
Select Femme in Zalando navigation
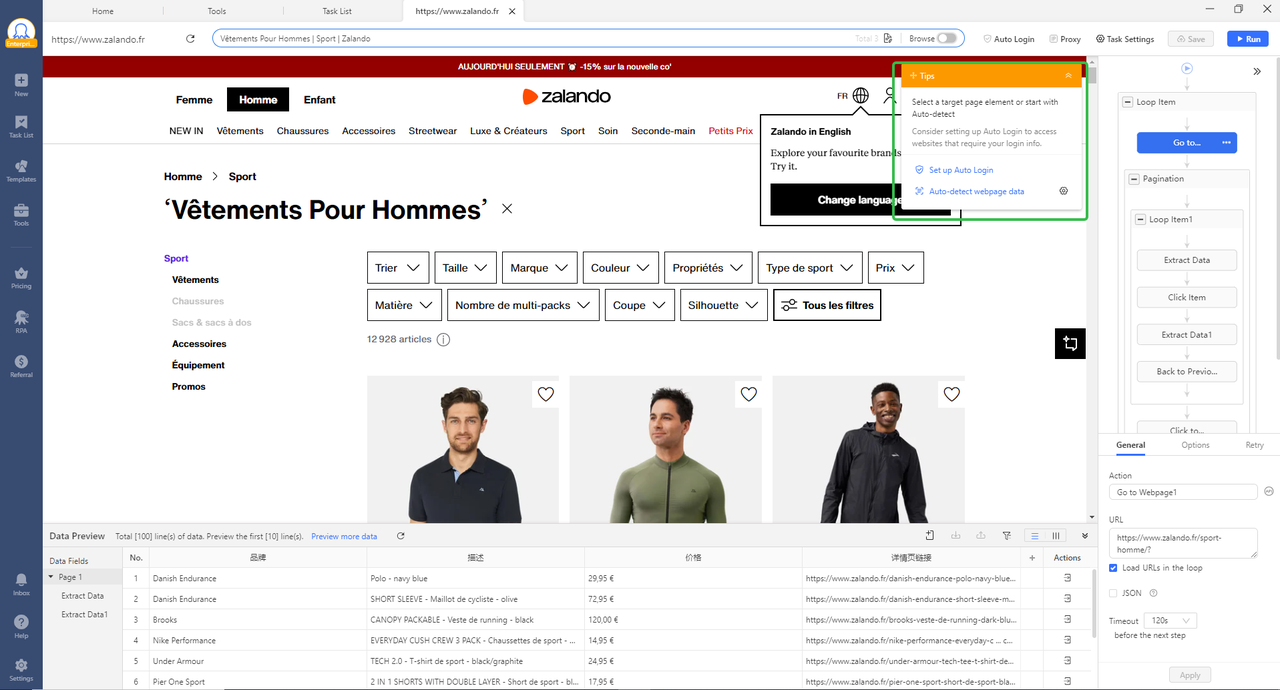(194, 100)
